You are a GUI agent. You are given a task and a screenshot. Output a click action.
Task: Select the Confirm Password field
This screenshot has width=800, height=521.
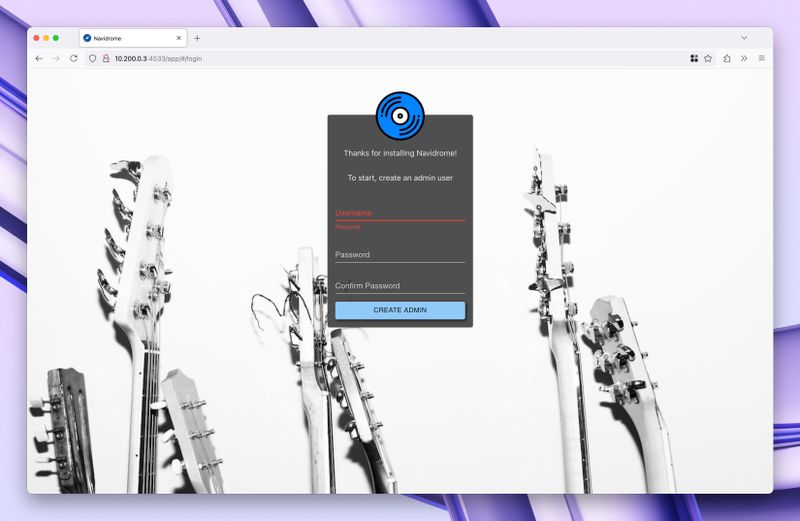pyautogui.click(x=400, y=286)
